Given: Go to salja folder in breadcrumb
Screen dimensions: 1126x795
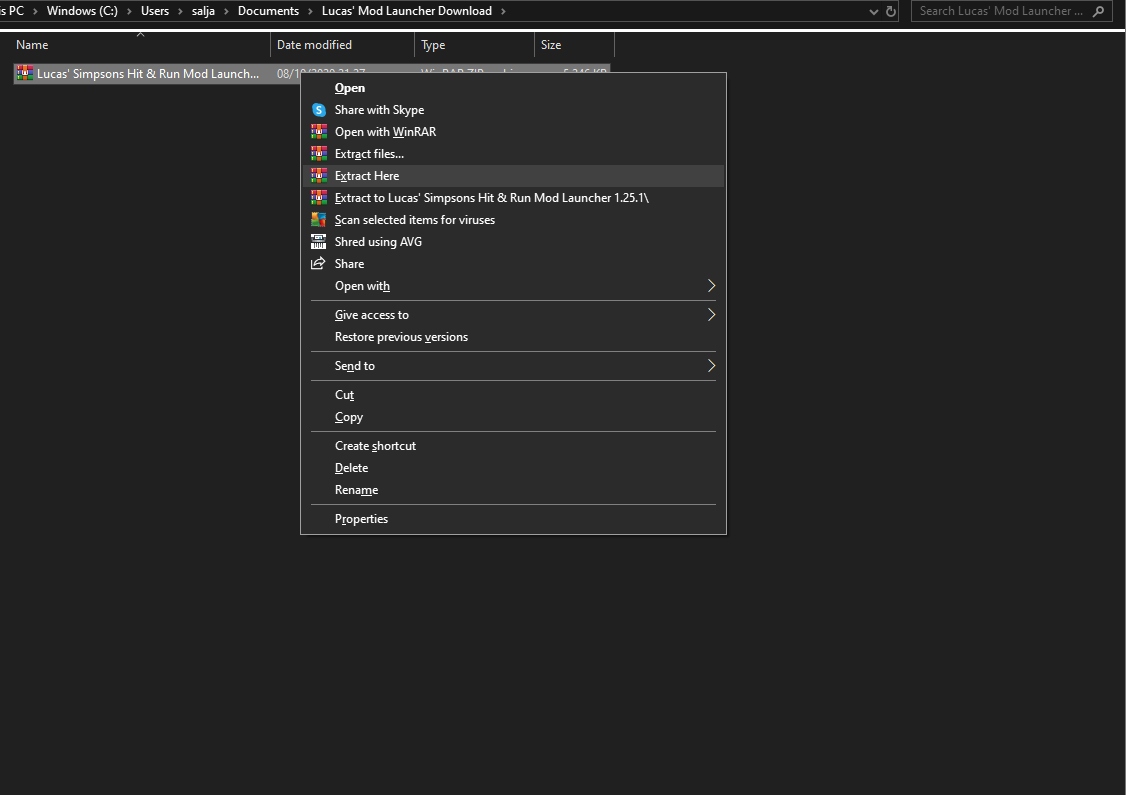Looking at the screenshot, I should [203, 11].
